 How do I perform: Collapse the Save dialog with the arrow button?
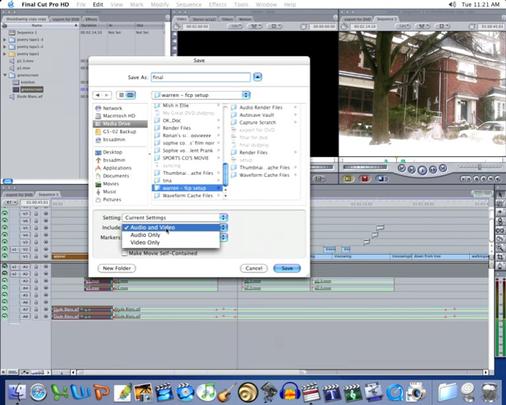tap(257, 77)
